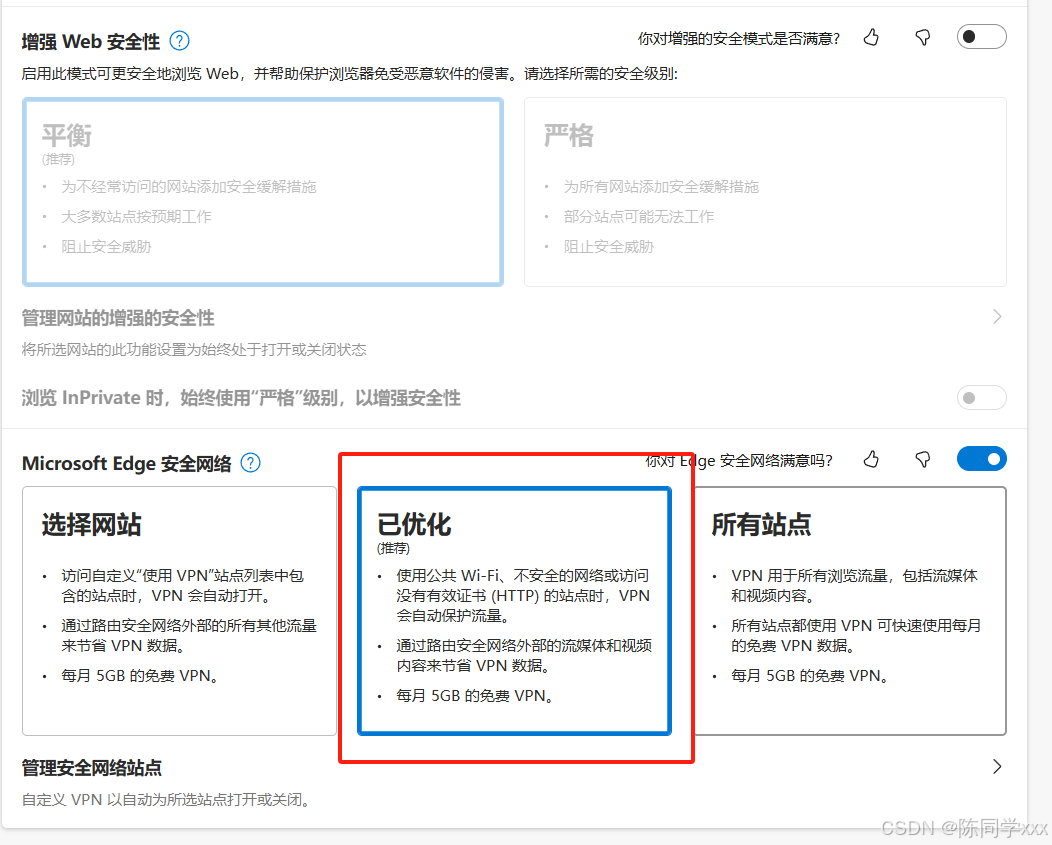Image resolution: width=1052 pixels, height=845 pixels.
Task: Thumbs up for Edge 安全网络 feedback
Action: coord(872,459)
